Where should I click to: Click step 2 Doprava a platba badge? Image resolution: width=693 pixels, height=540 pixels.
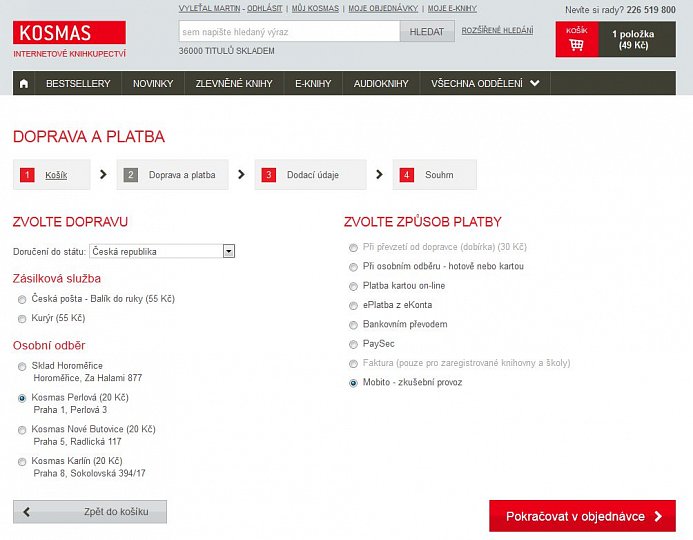(x=131, y=175)
